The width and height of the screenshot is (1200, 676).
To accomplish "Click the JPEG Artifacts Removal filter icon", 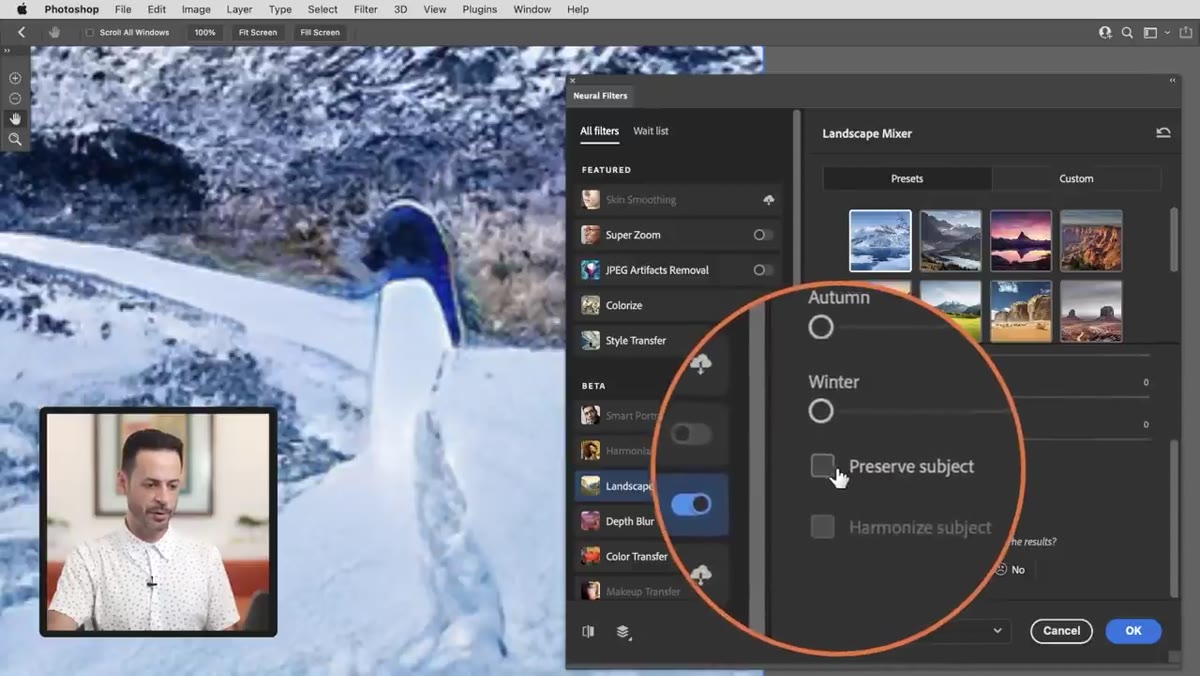I will [x=591, y=270].
